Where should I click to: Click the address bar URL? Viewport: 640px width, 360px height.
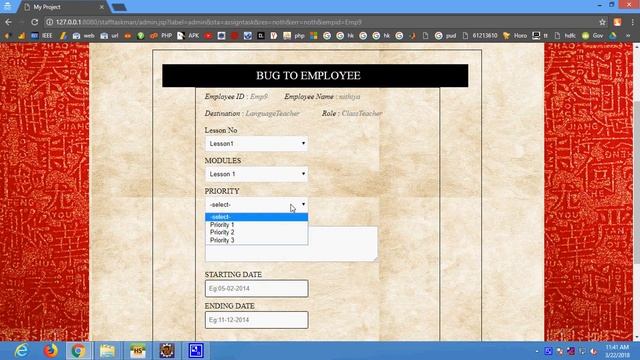208,22
